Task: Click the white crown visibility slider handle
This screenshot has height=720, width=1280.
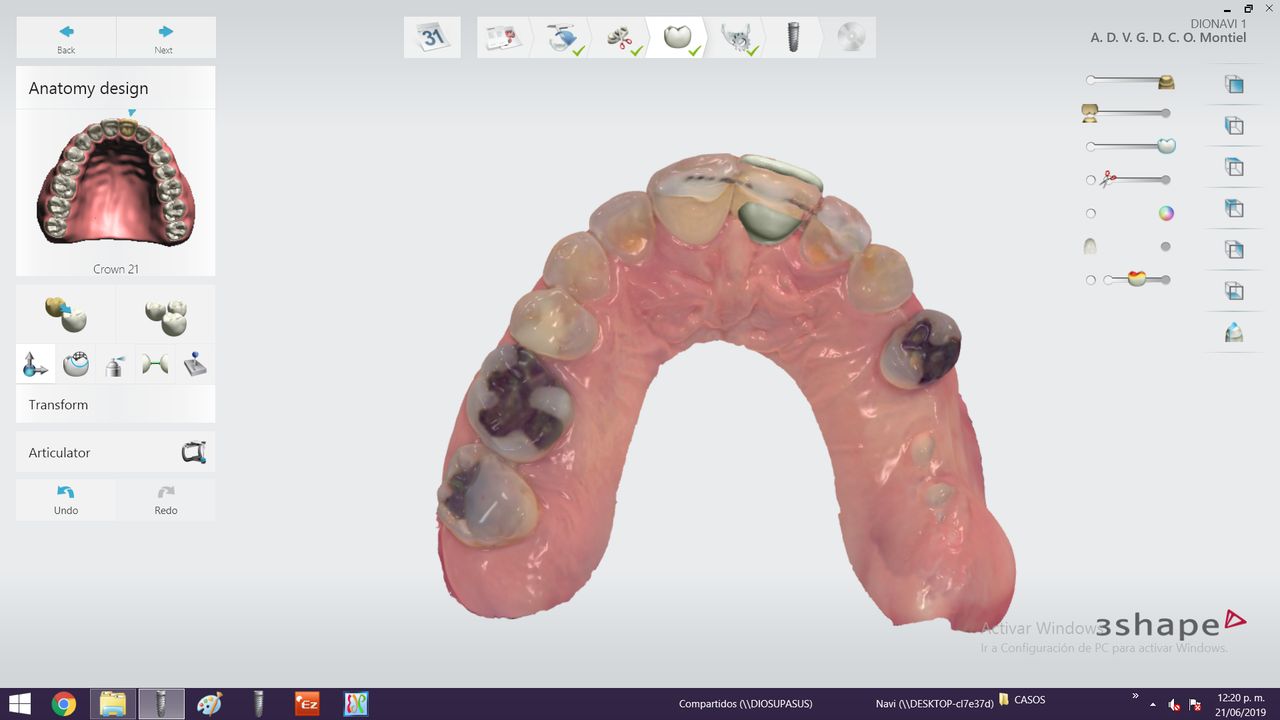Action: [1165, 146]
